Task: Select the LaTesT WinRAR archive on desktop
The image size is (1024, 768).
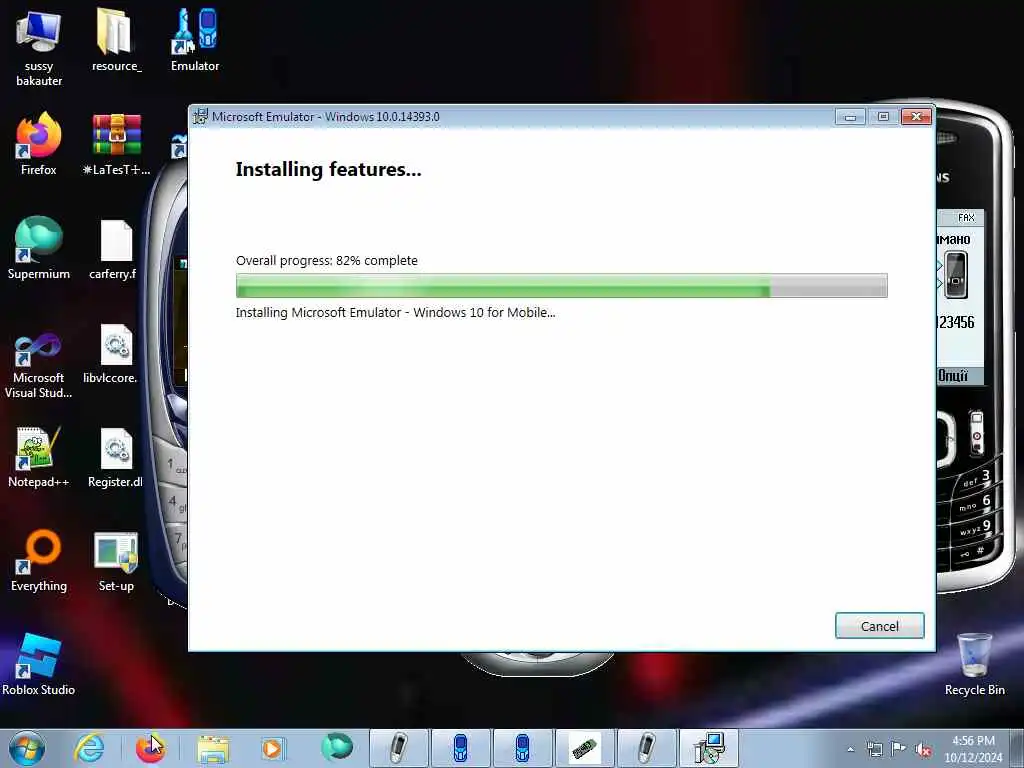Action: tap(116, 144)
